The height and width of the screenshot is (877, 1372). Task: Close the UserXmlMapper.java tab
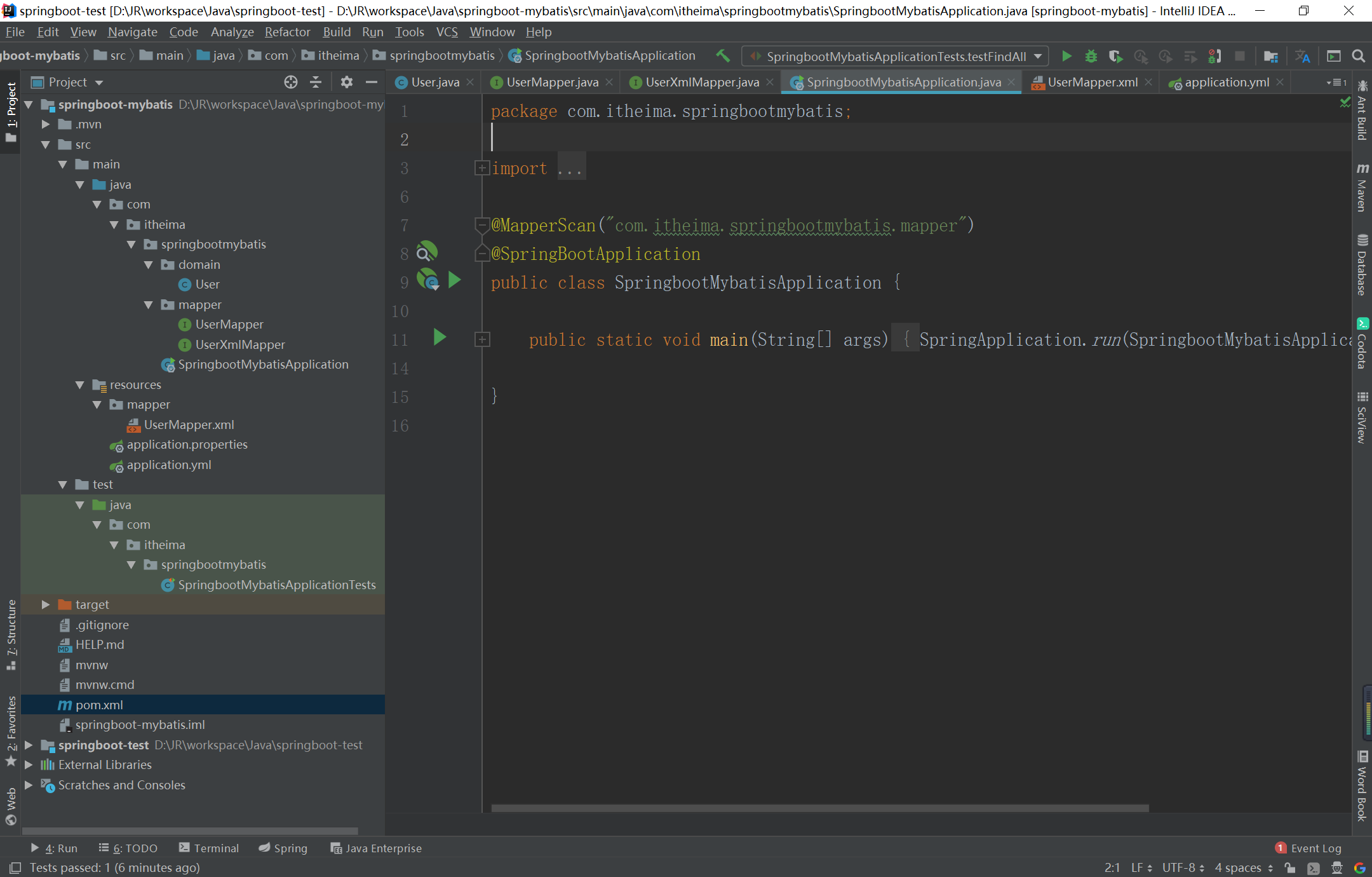[x=770, y=82]
